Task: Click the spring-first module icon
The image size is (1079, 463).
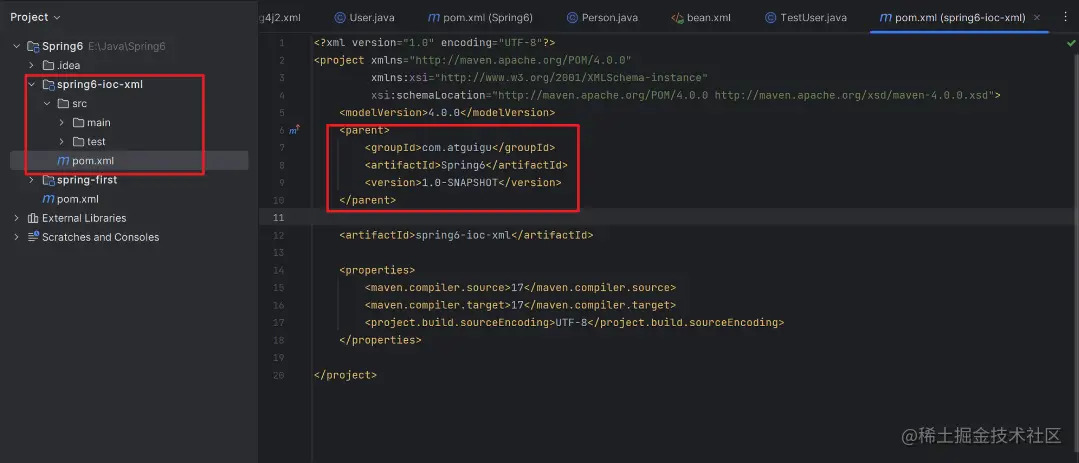Action: [x=47, y=180]
